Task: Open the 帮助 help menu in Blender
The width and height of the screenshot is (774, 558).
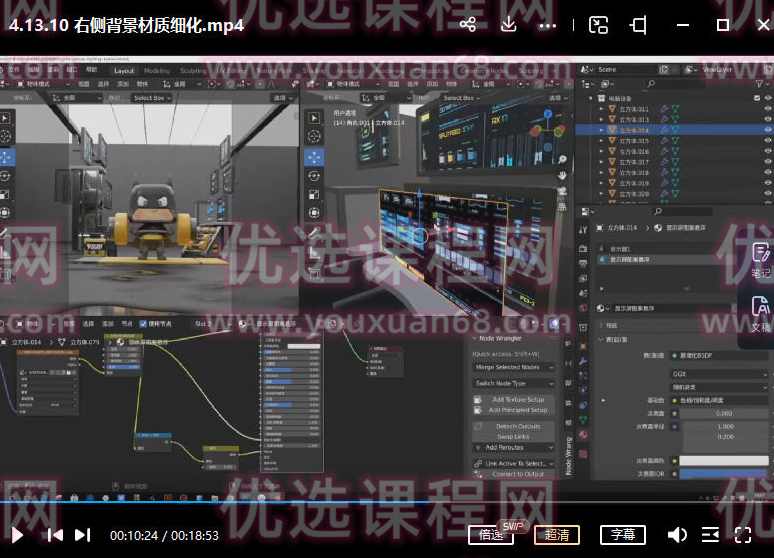Action: (92, 70)
